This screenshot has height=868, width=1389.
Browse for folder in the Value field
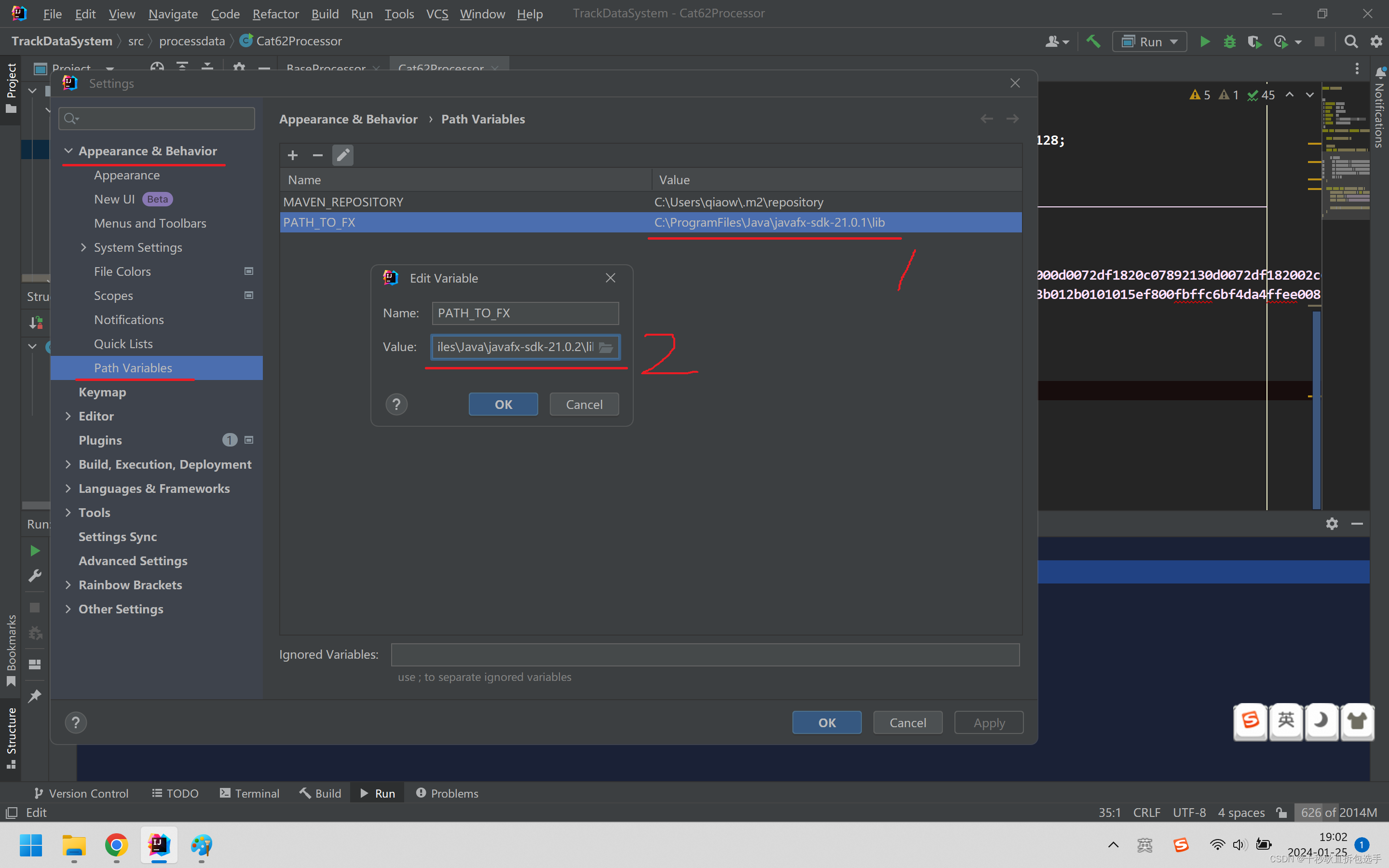(606, 347)
